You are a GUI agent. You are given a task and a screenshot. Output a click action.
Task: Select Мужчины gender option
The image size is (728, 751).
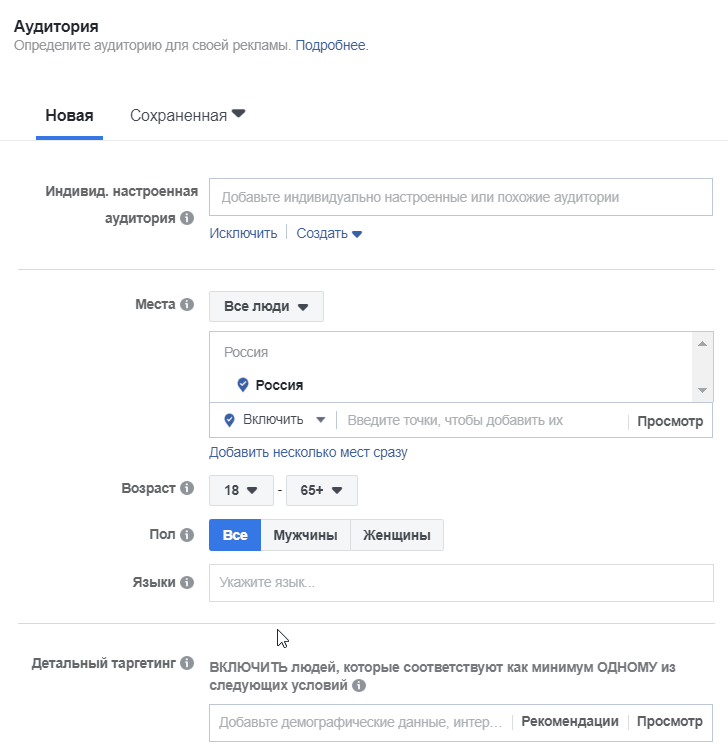(x=306, y=535)
